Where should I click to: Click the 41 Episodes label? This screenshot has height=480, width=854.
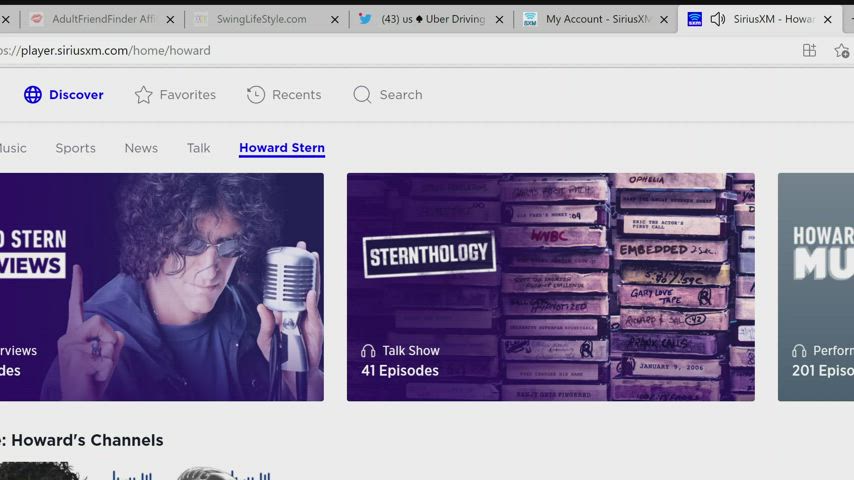(400, 371)
